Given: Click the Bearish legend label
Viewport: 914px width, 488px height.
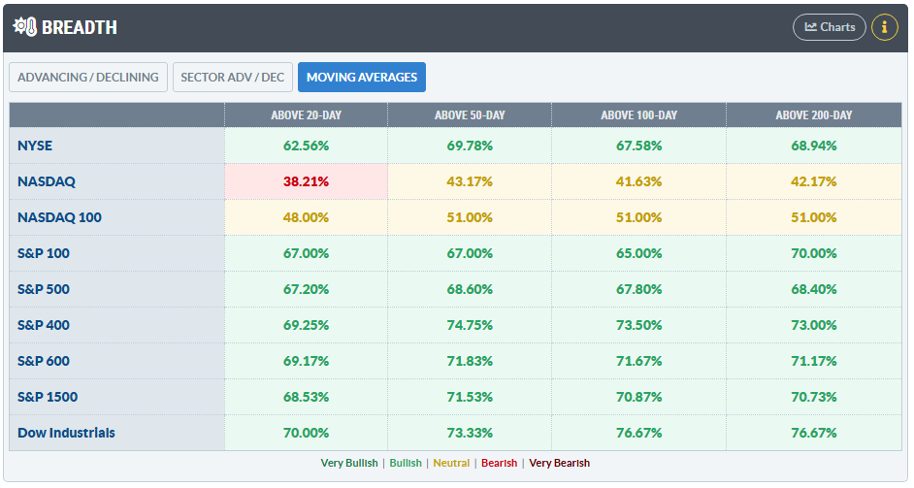Looking at the screenshot, I should (499, 463).
